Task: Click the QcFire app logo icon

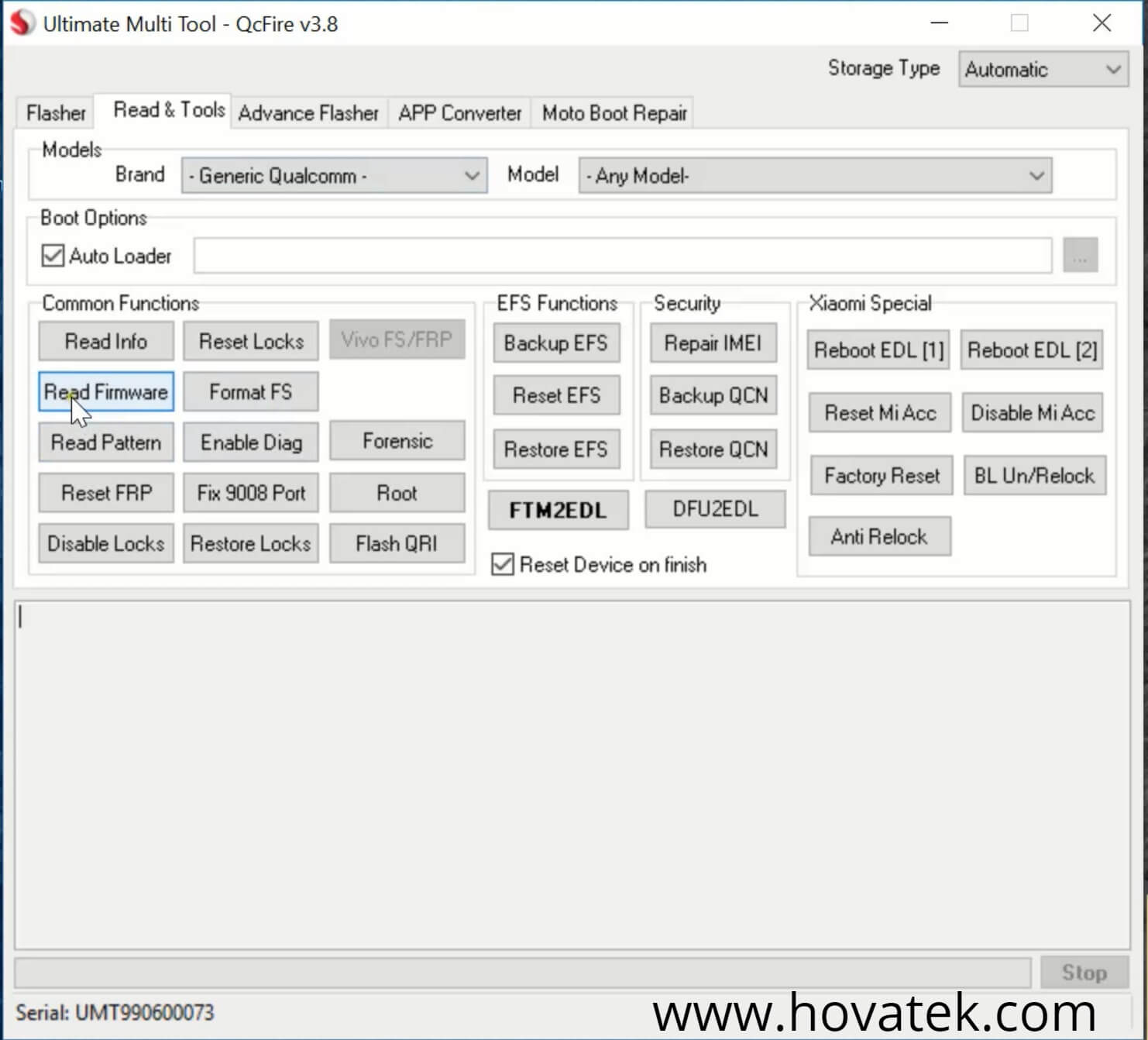Action: pyautogui.click(x=22, y=23)
